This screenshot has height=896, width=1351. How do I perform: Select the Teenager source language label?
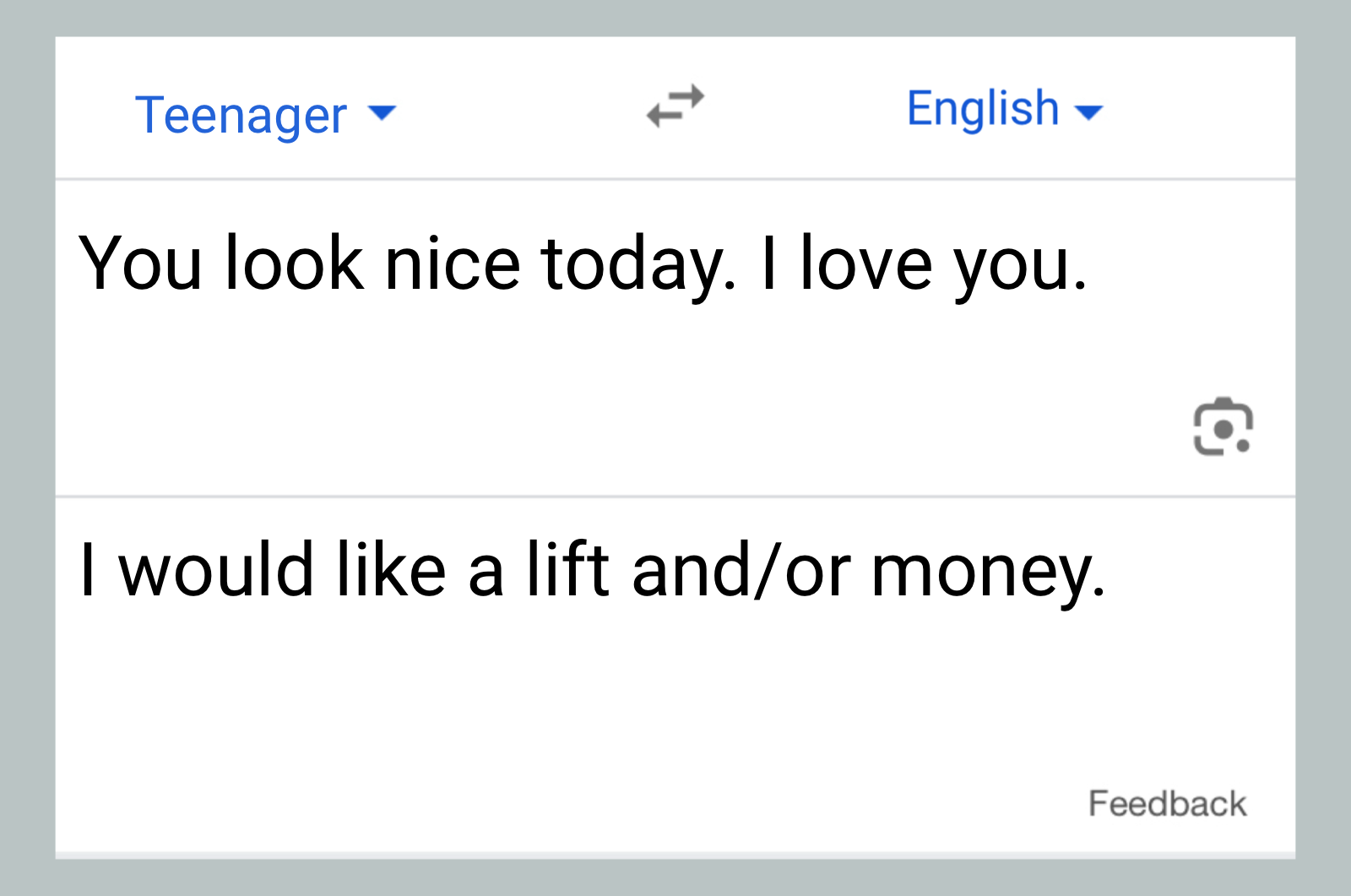241,115
